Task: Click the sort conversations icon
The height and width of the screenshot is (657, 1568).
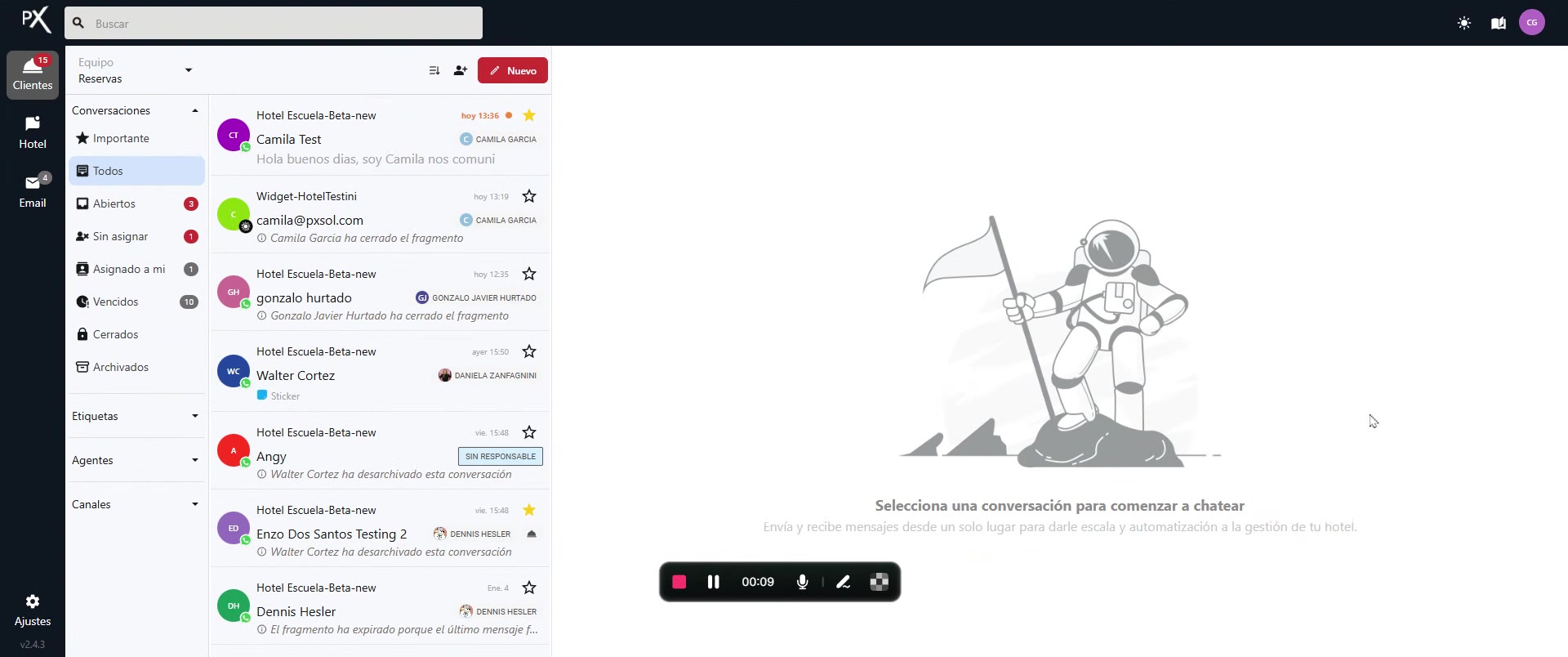Action: point(434,71)
